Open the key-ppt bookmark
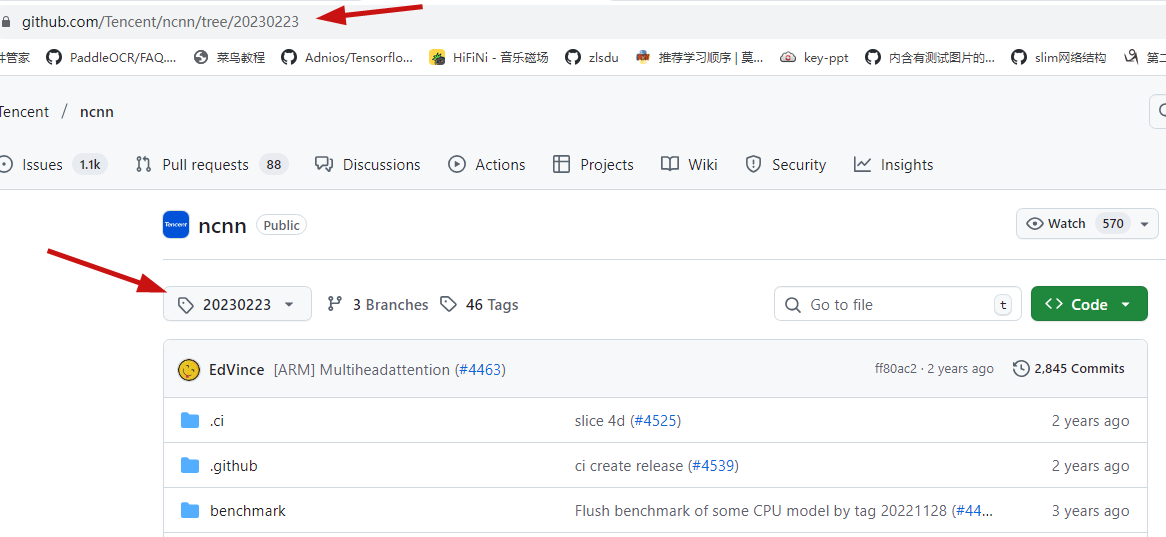 814,57
